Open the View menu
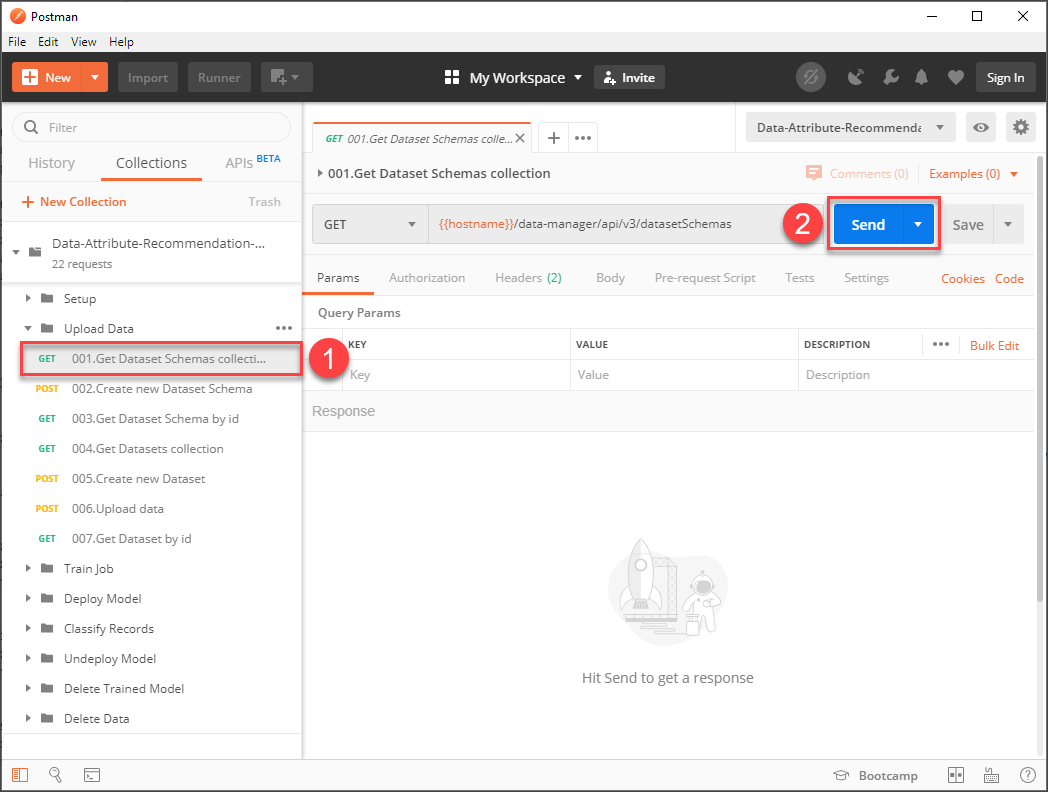1048x792 pixels. coord(84,41)
